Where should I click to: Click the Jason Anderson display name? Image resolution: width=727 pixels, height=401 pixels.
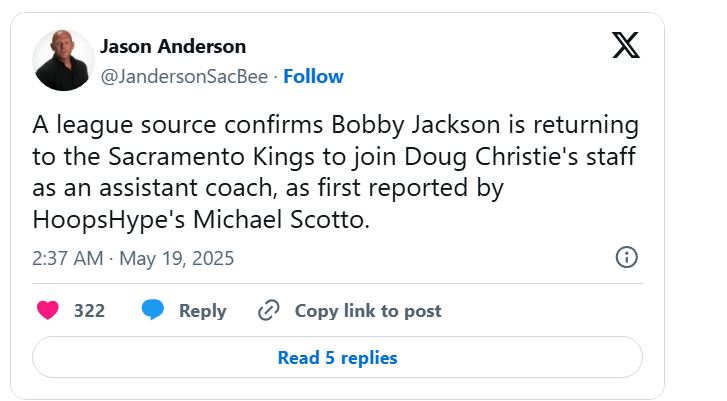[x=173, y=46]
